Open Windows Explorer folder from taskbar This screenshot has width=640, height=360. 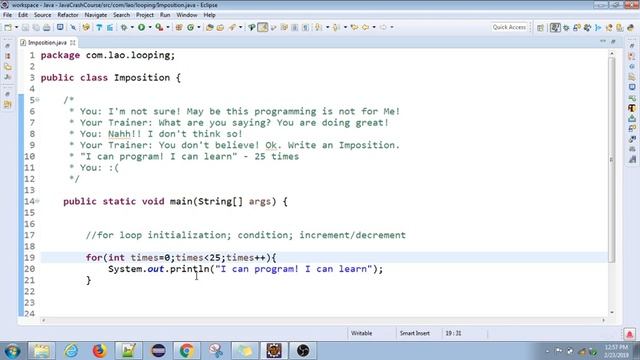(x=41, y=351)
